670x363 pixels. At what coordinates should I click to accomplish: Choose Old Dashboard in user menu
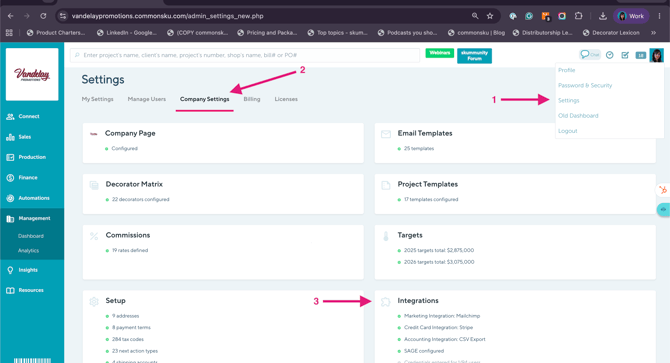coord(578,116)
